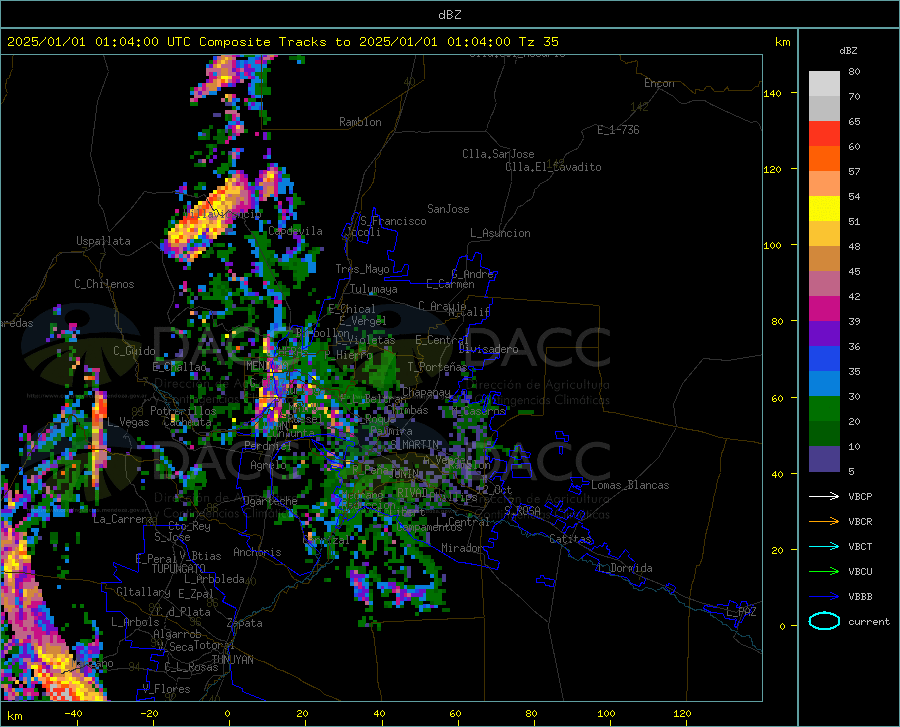Screen dimensions: 900x727
Task: Click the Catitas place label
Action: point(571,539)
